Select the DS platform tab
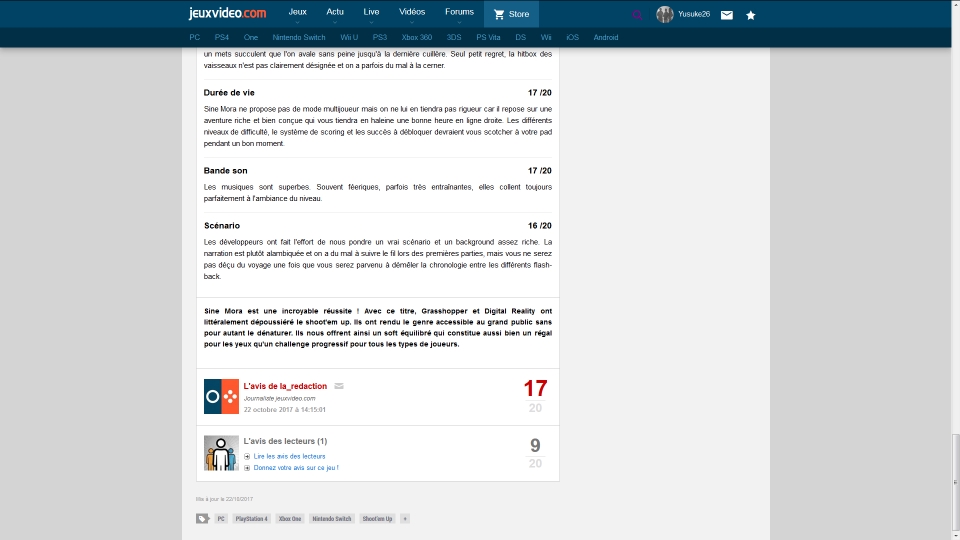960x540 pixels. click(520, 37)
